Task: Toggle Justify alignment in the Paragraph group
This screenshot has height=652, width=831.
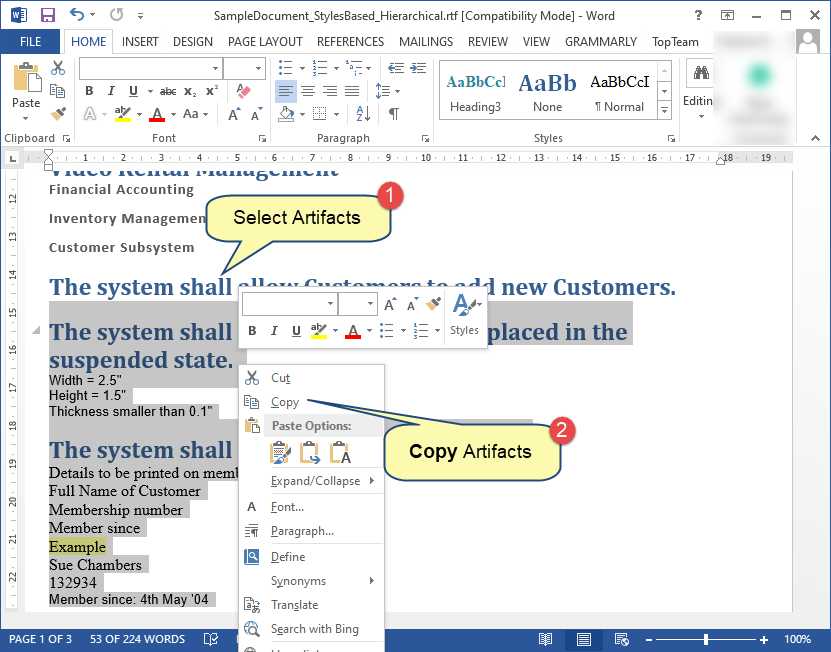Action: coord(352,91)
